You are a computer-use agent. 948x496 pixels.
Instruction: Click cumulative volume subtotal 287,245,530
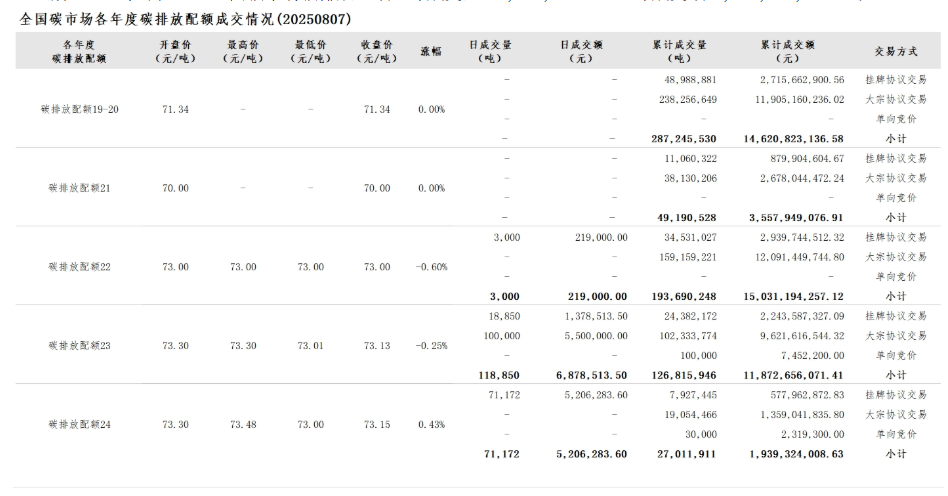coord(677,139)
